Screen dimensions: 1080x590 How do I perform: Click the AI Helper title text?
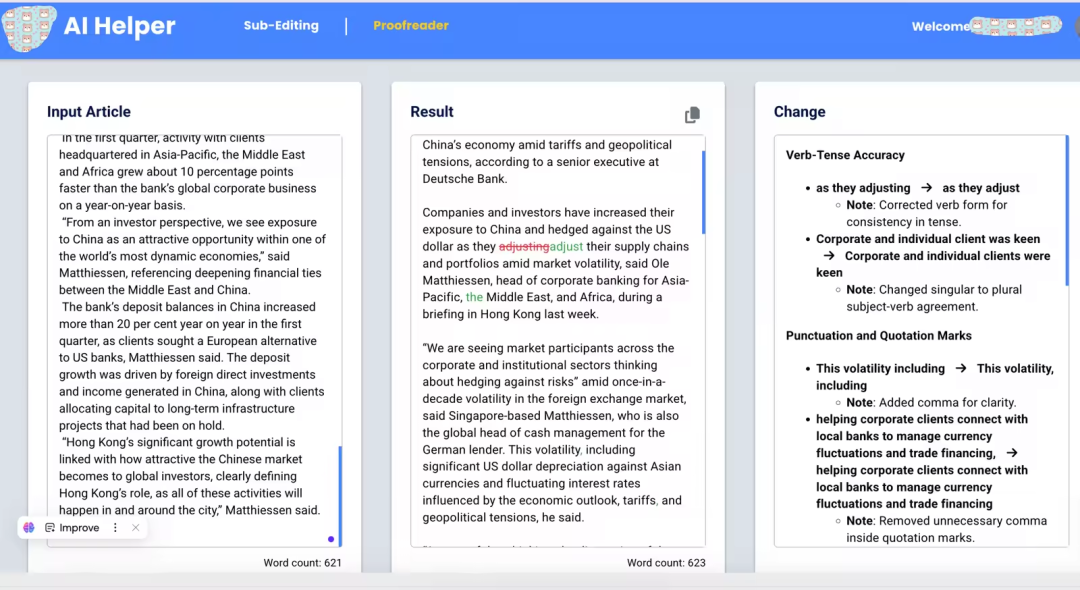pos(119,27)
